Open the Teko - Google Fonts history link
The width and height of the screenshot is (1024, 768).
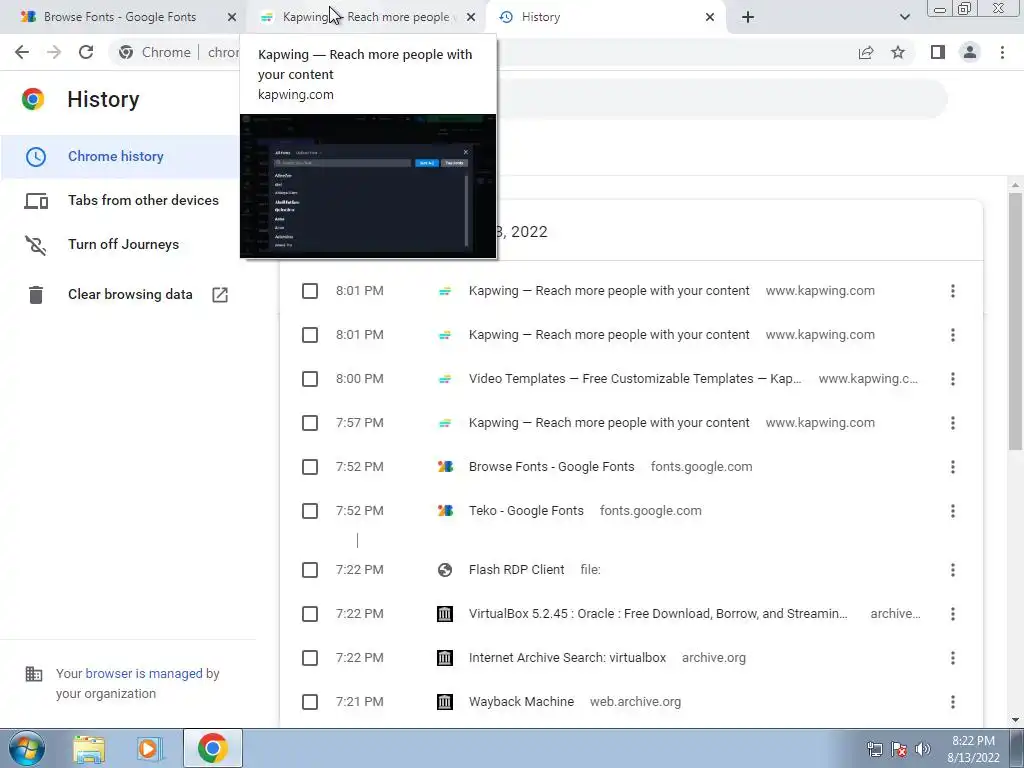coord(526,511)
